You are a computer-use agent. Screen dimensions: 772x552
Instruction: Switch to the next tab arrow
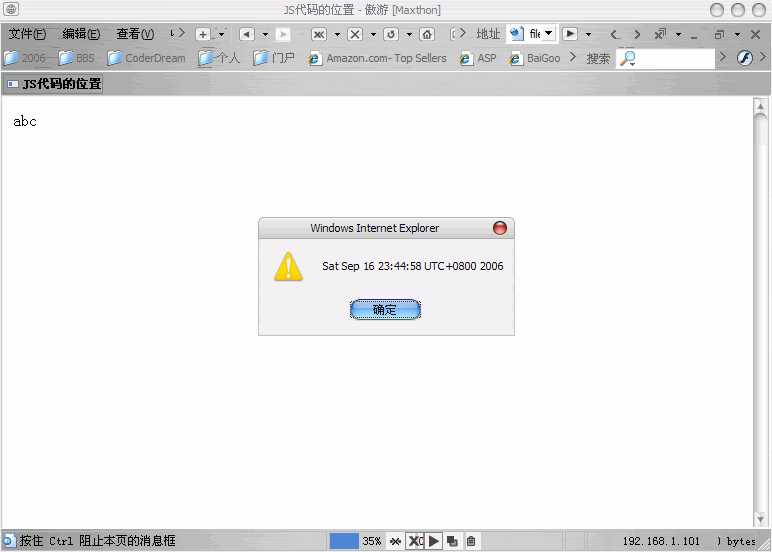637,34
